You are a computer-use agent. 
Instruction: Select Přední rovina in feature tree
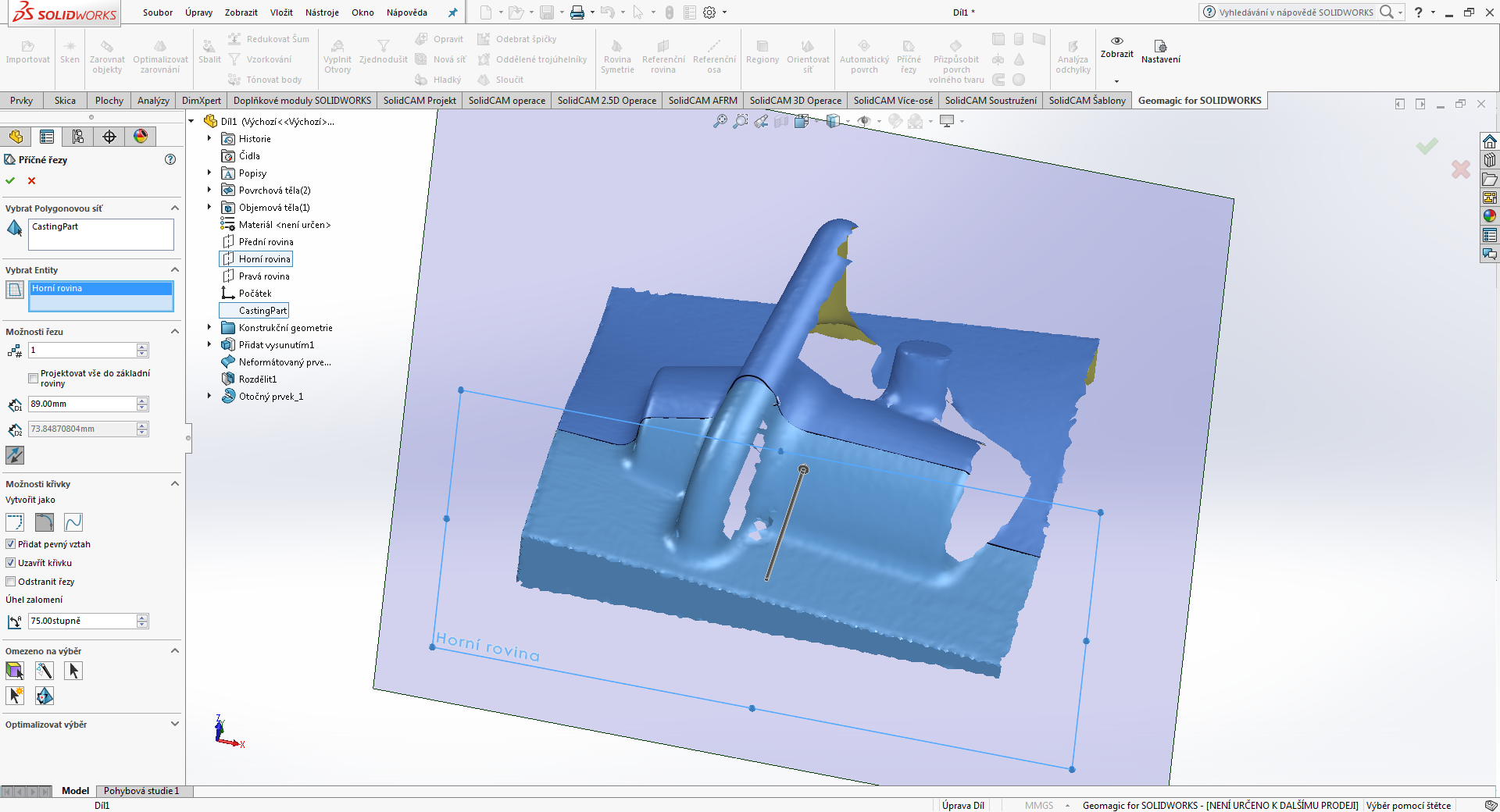tap(266, 242)
